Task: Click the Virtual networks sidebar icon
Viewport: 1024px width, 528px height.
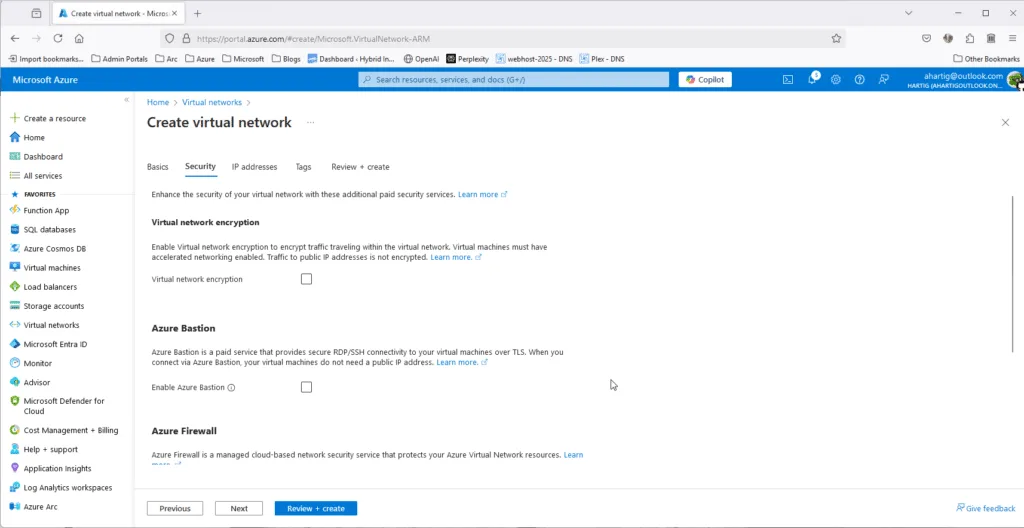Action: (x=15, y=325)
